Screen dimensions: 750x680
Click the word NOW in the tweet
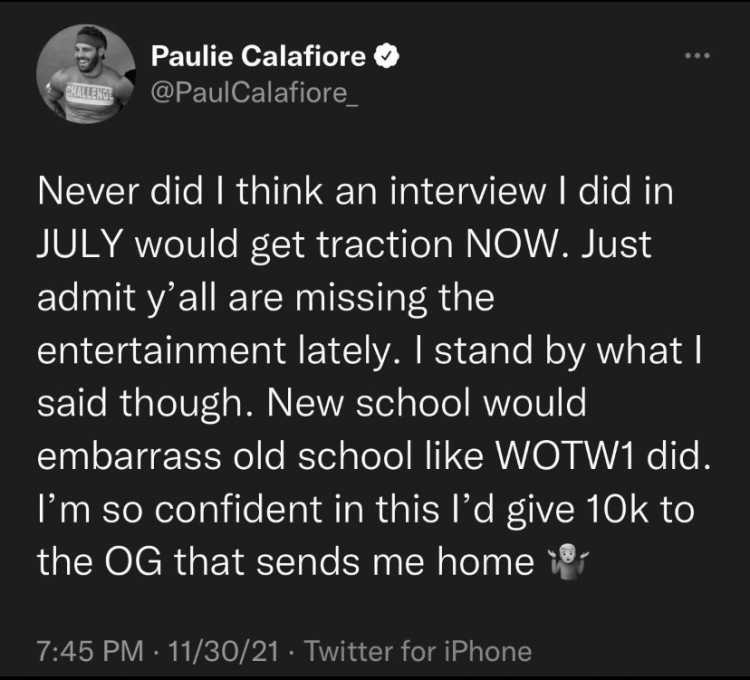512,244
